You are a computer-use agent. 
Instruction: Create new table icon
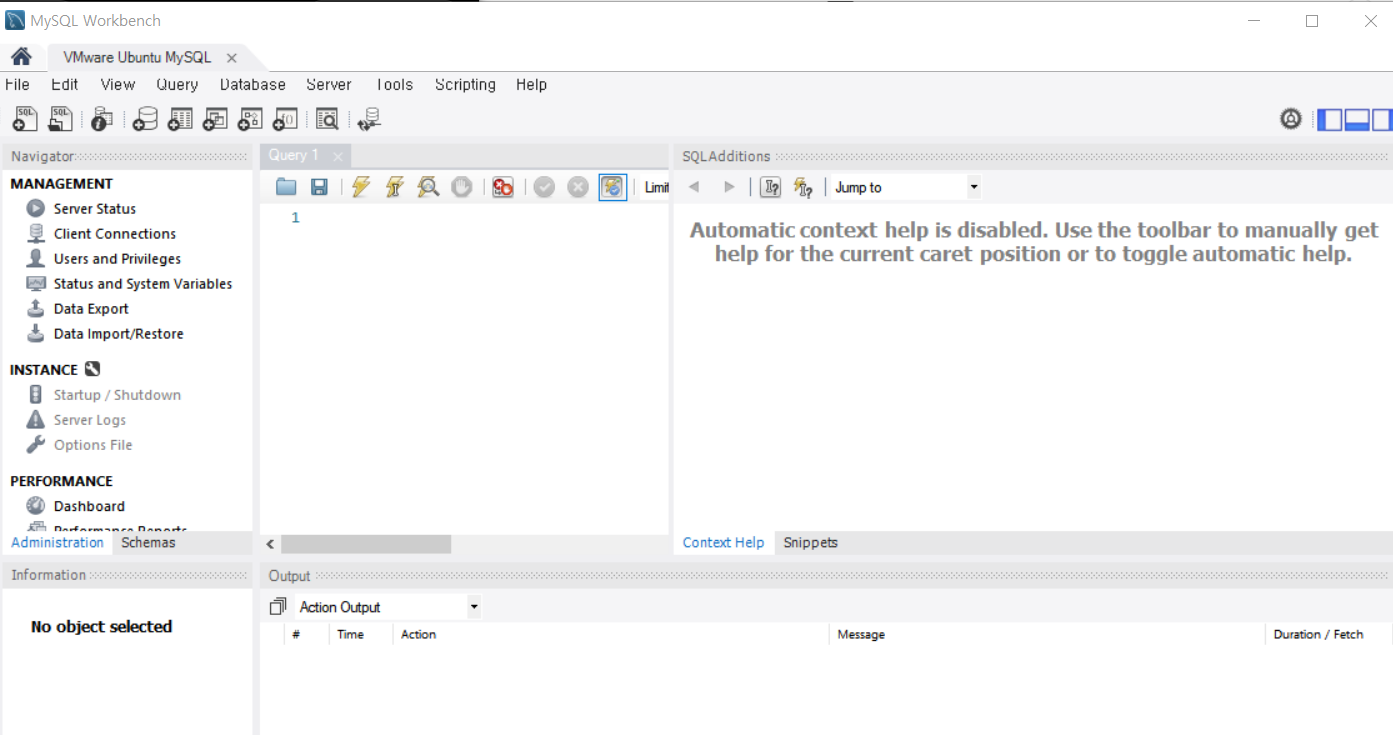tap(180, 119)
